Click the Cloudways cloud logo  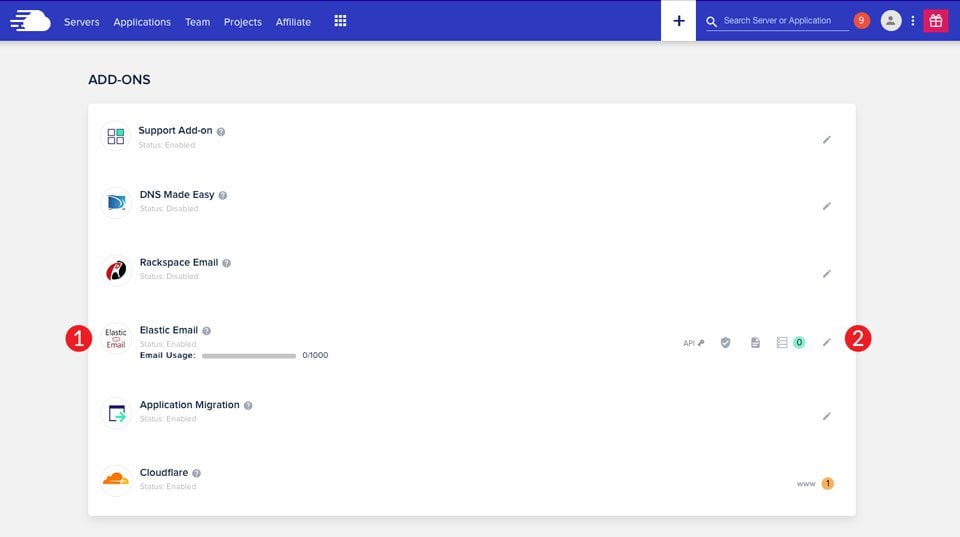(30, 21)
